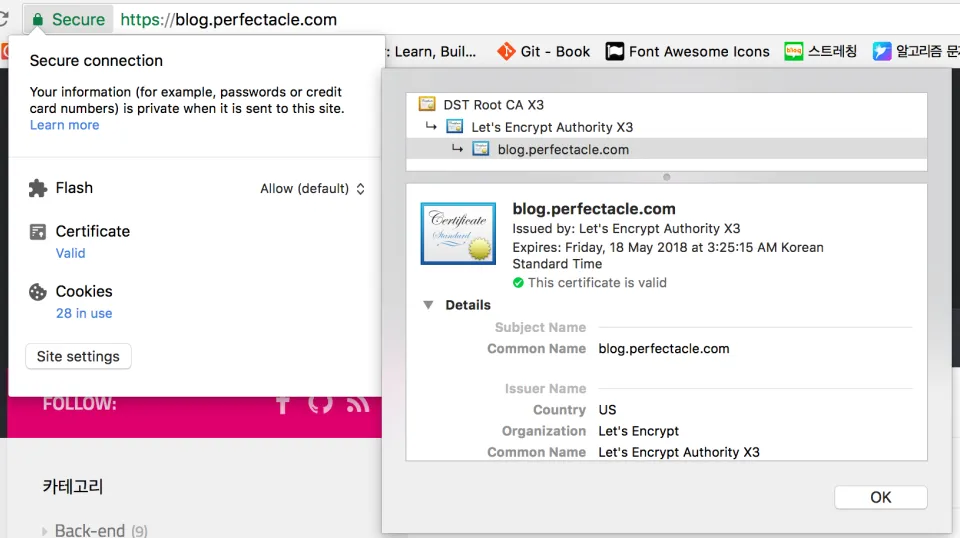Click the 카테고리 heading
Image resolution: width=960 pixels, height=538 pixels.
coord(73,487)
